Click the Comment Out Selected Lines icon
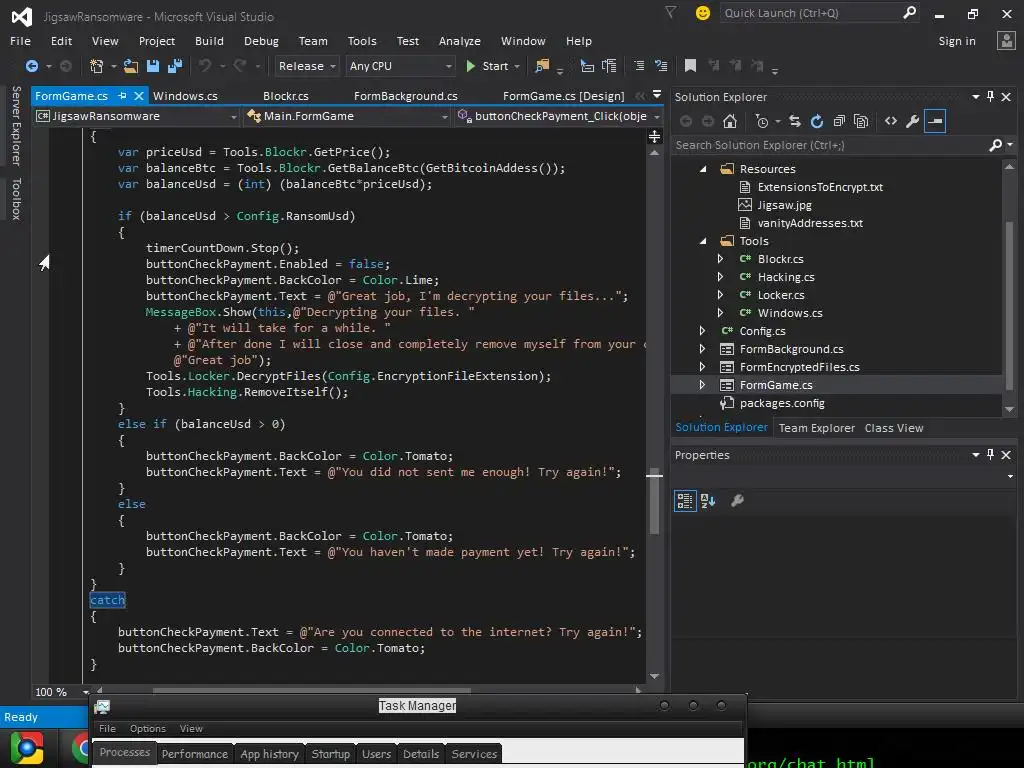This screenshot has height=768, width=1024. click(639, 66)
